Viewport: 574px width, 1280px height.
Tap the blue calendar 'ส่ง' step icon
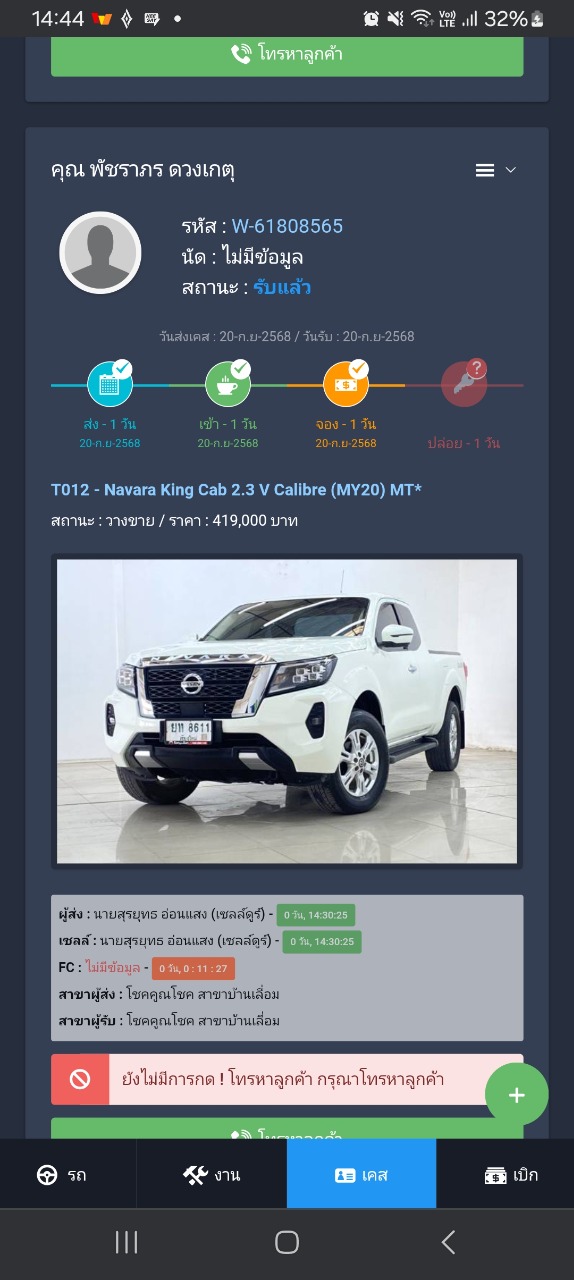pos(110,384)
